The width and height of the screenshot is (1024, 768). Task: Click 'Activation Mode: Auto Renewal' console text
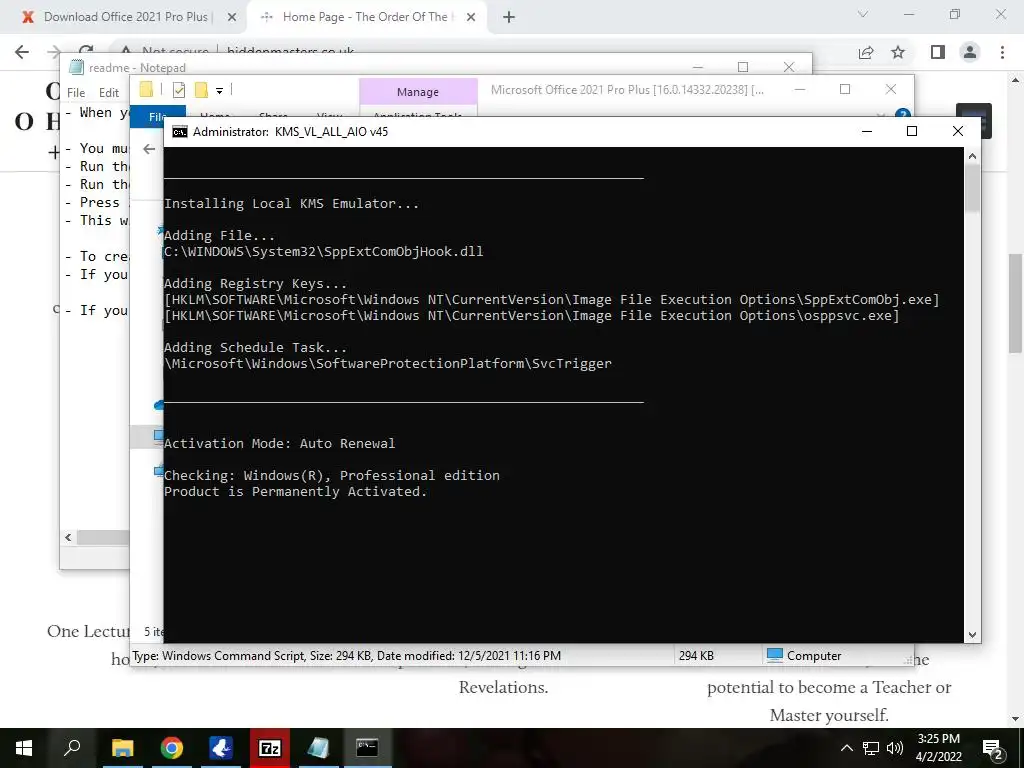[280, 443]
